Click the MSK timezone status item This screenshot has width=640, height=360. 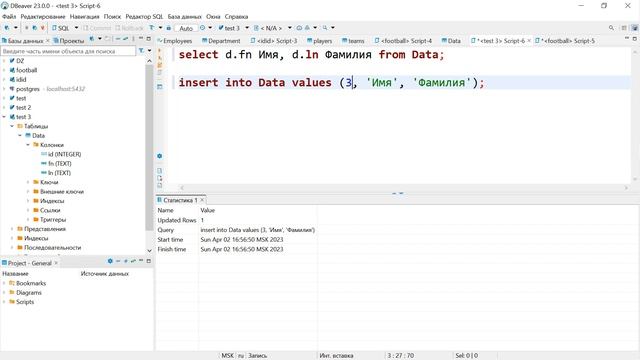pyautogui.click(x=228, y=356)
